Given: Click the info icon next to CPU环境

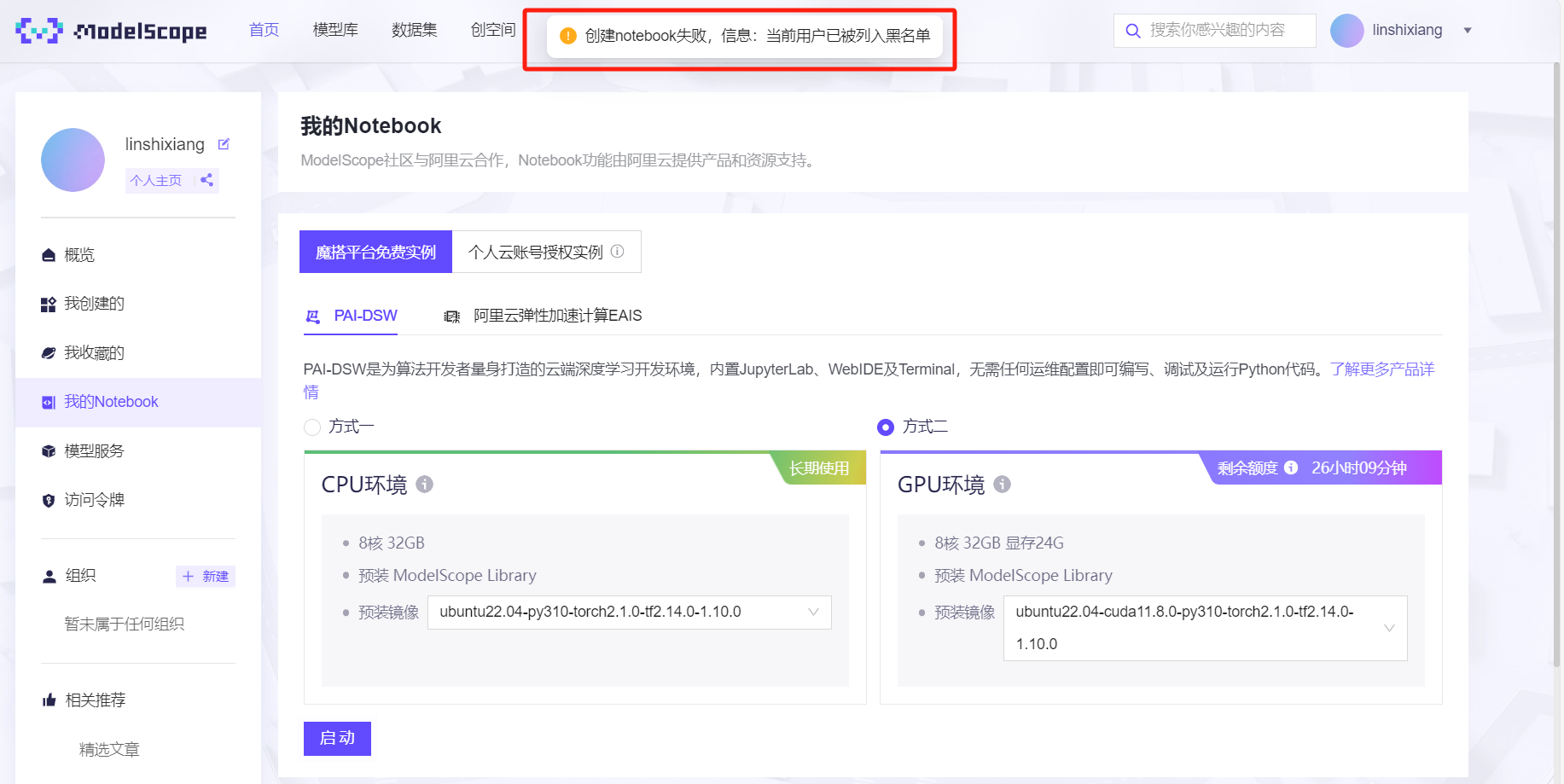Looking at the screenshot, I should pos(424,485).
